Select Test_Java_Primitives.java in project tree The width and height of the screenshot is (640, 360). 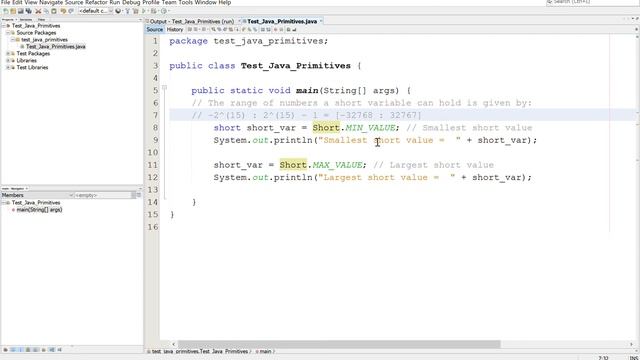[56, 47]
